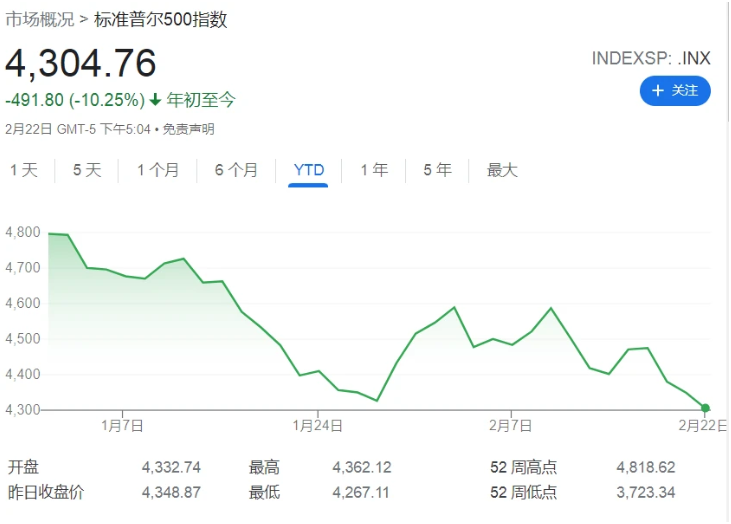Click the 52 周低点 value 3,723.34
The image size is (731, 524).
[646, 492]
